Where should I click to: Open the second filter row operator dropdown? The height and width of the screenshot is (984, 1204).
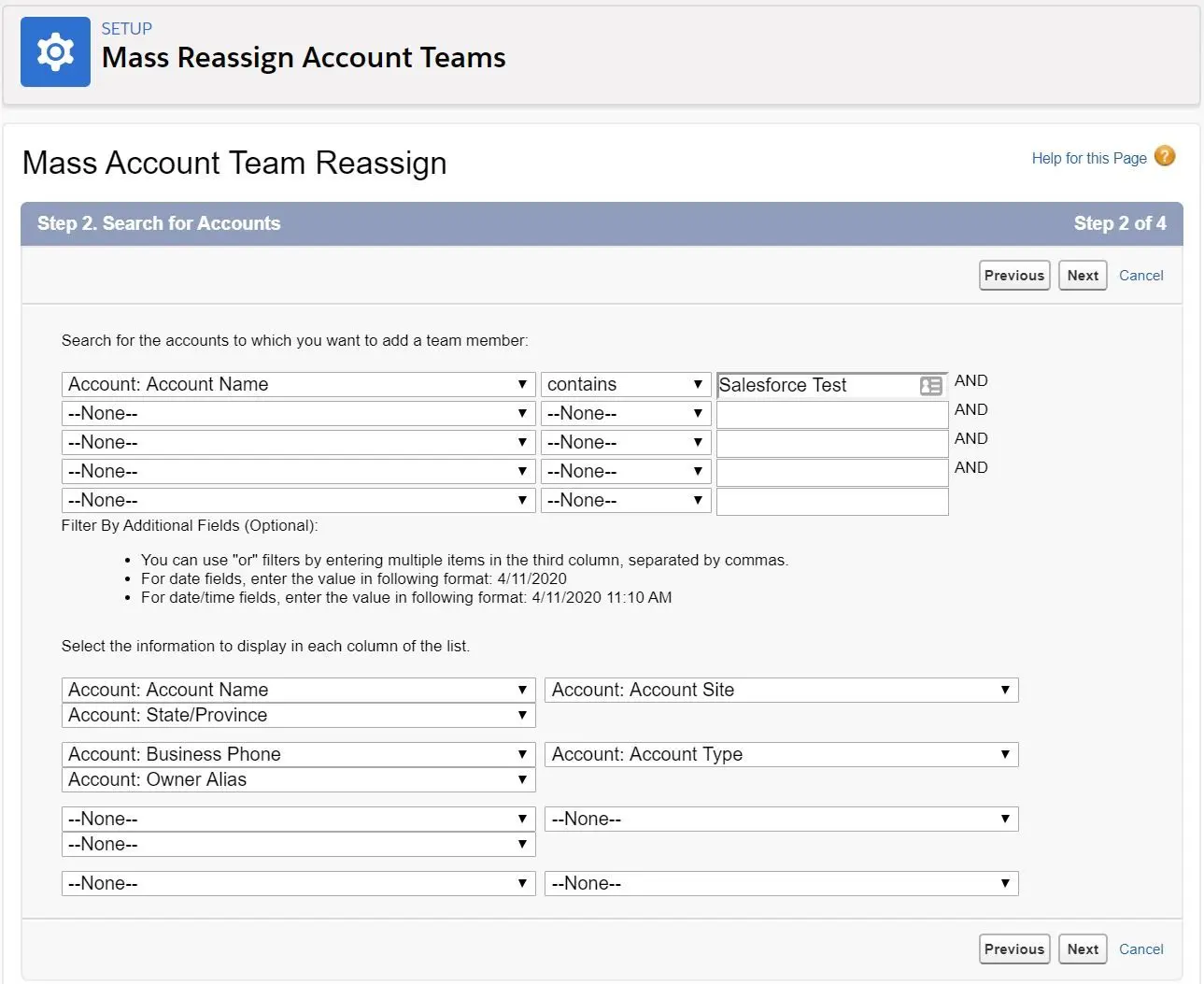[x=626, y=414]
